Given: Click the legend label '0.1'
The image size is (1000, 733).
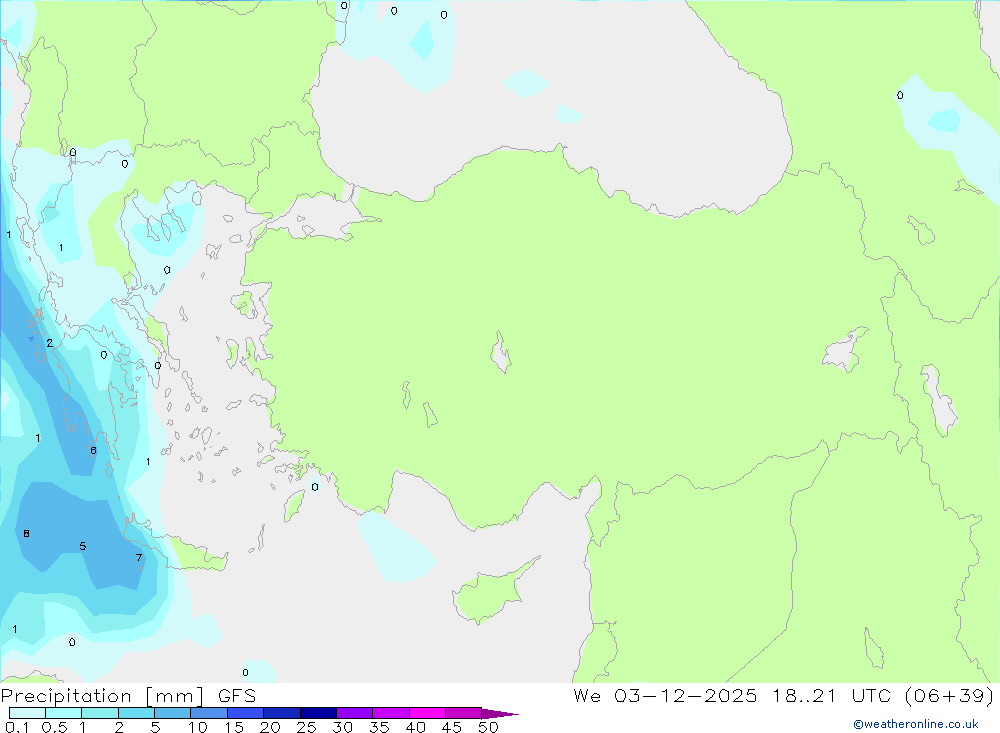Looking at the screenshot, I should pyautogui.click(x=17, y=727).
